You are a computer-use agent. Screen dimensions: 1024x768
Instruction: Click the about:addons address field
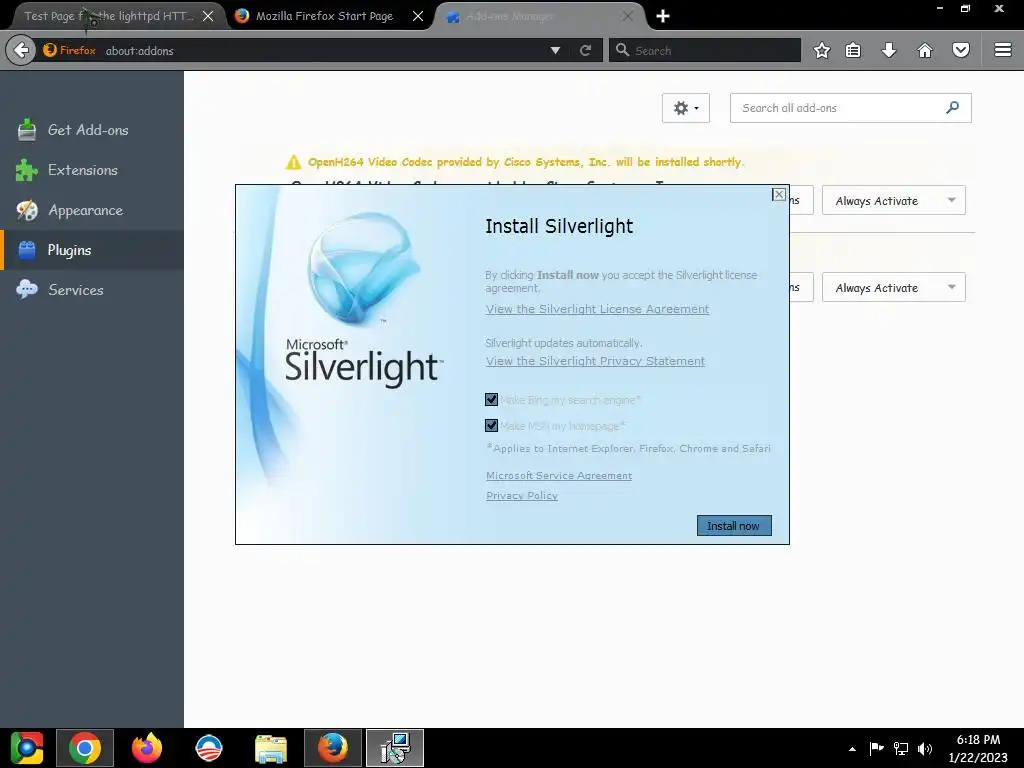coord(320,50)
